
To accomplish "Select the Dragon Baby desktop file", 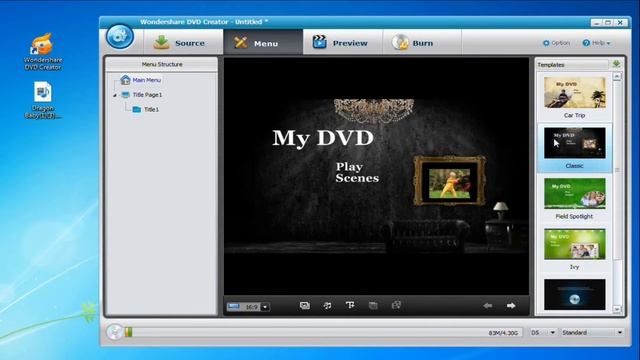I will click(43, 100).
